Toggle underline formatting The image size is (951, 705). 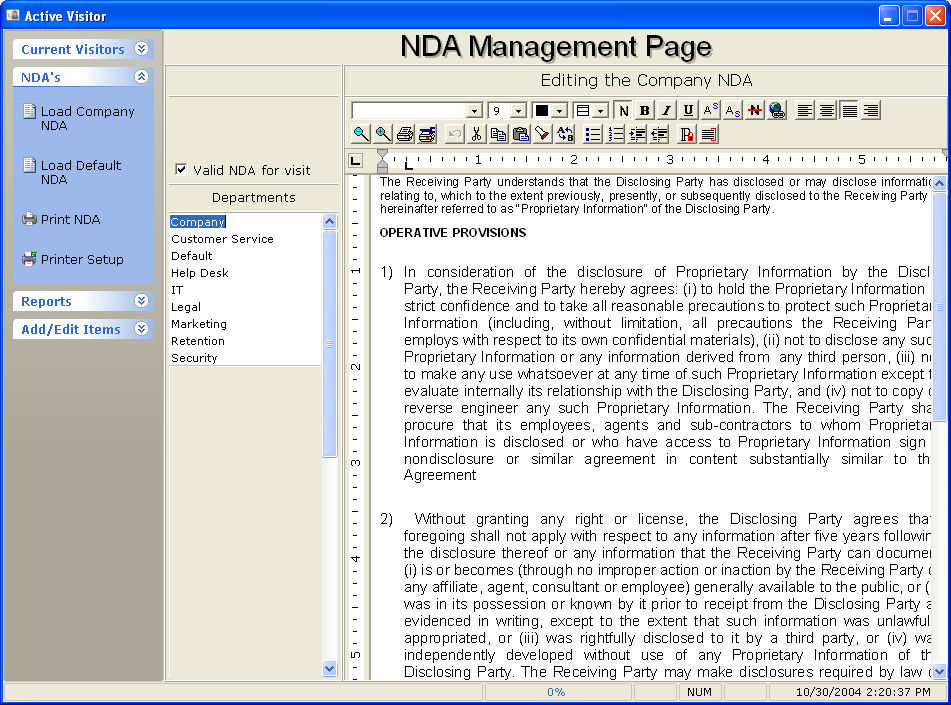coord(688,110)
